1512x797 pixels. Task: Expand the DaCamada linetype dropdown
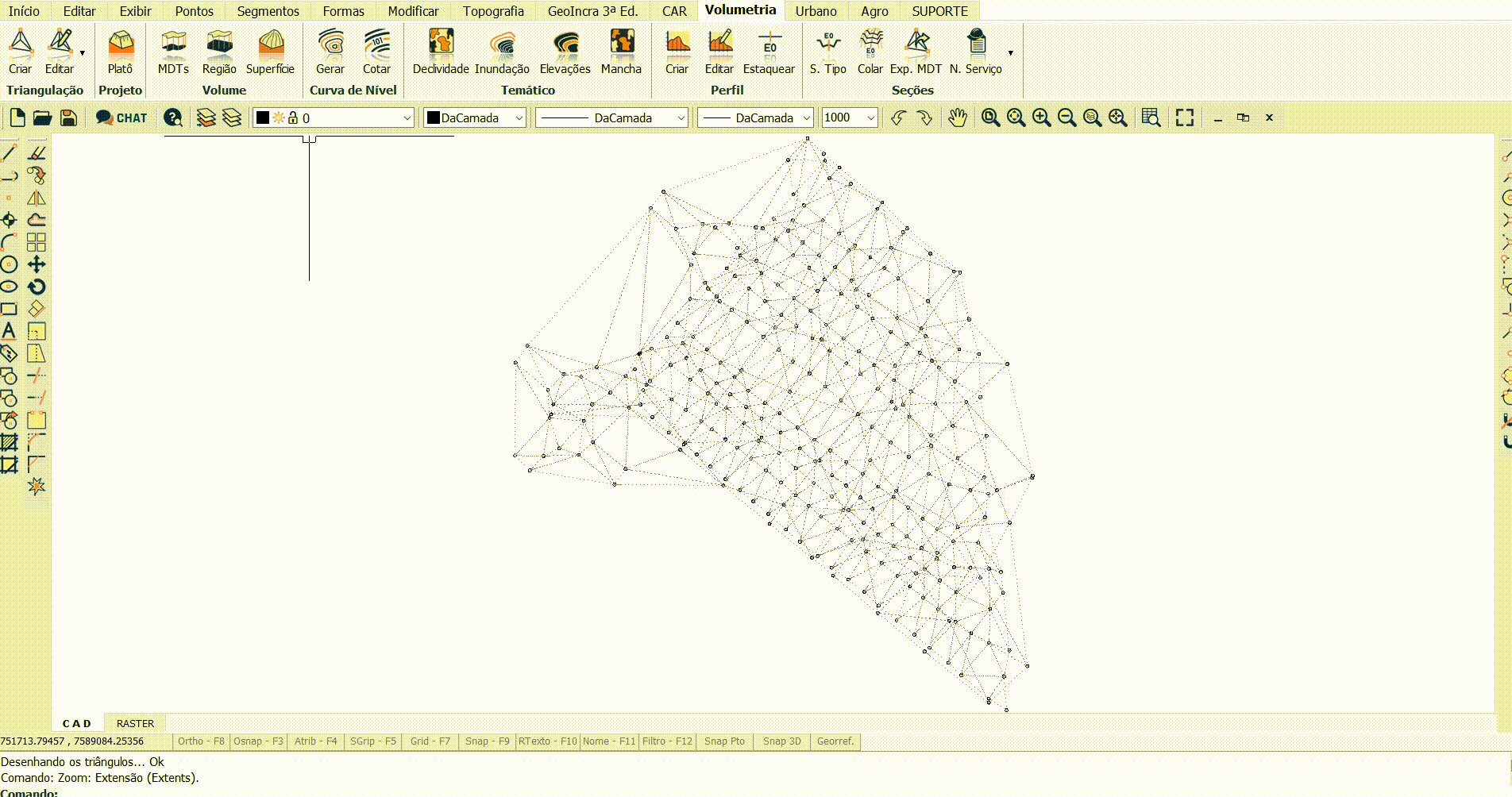pyautogui.click(x=681, y=118)
